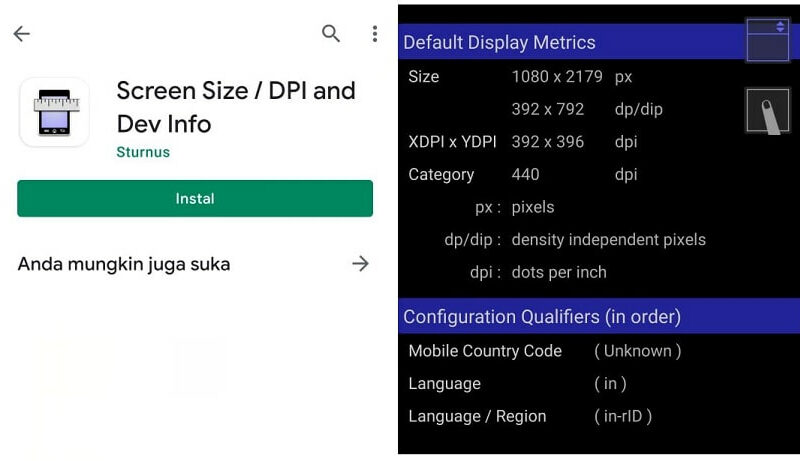This screenshot has width=800, height=461.
Task: Tap the XDPI x YDPI row
Action: click(523, 142)
